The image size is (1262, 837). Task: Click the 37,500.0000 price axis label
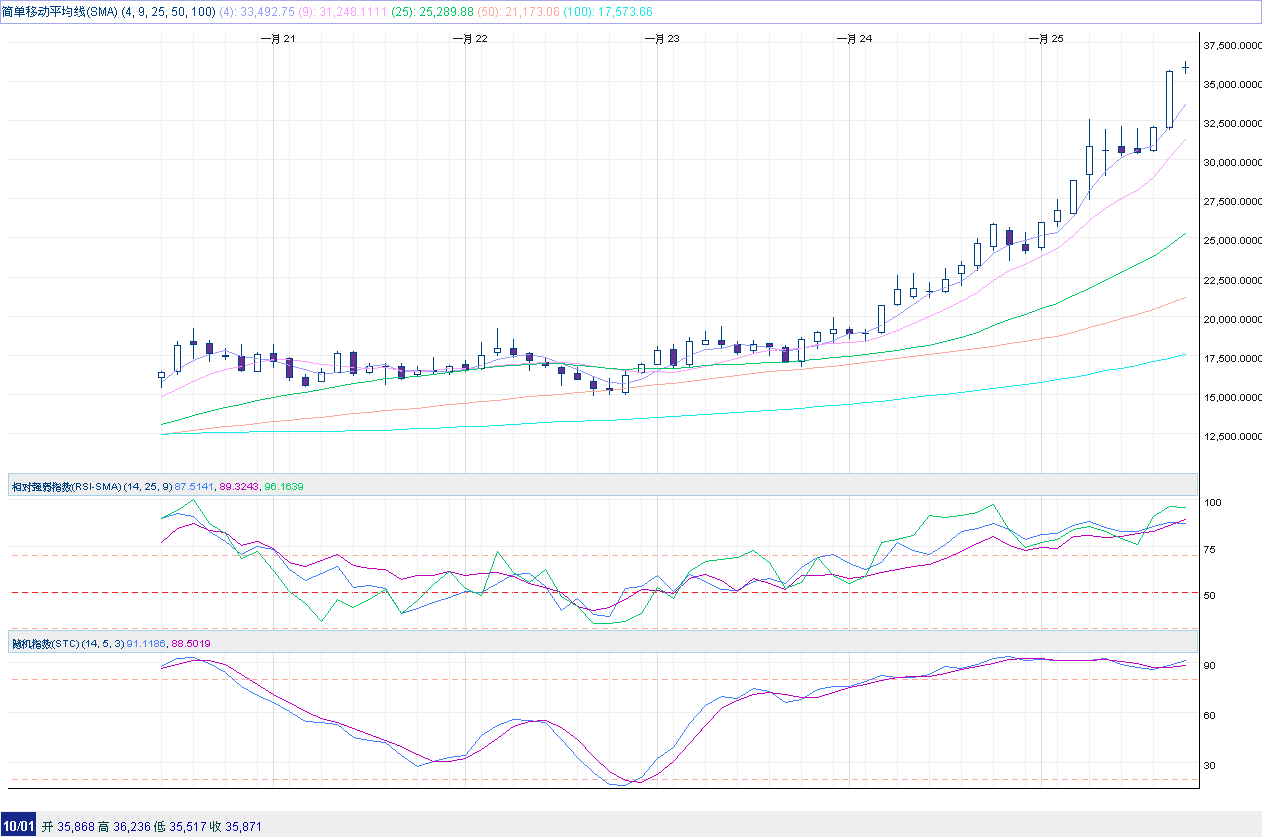tap(1229, 46)
